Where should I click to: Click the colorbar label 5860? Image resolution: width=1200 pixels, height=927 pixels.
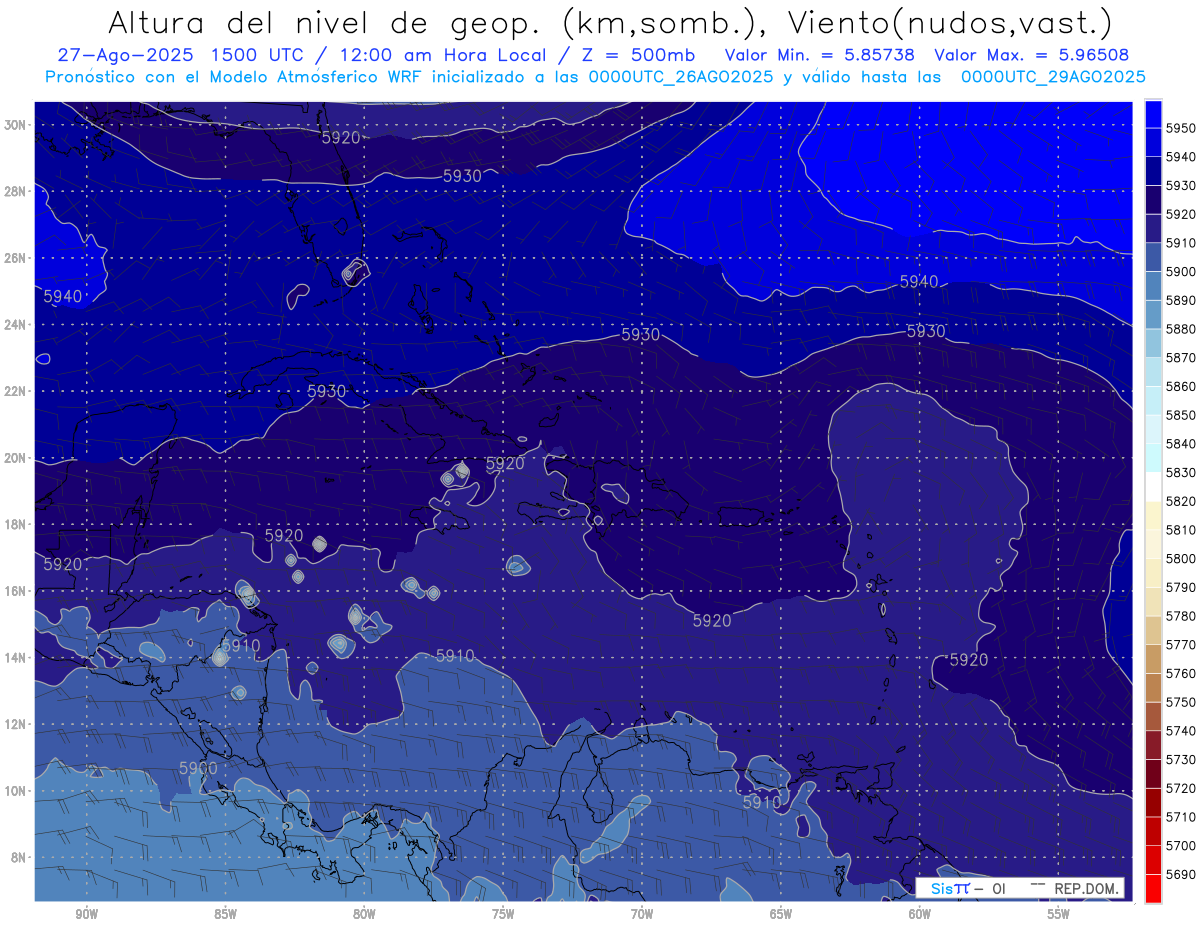tap(1181, 386)
